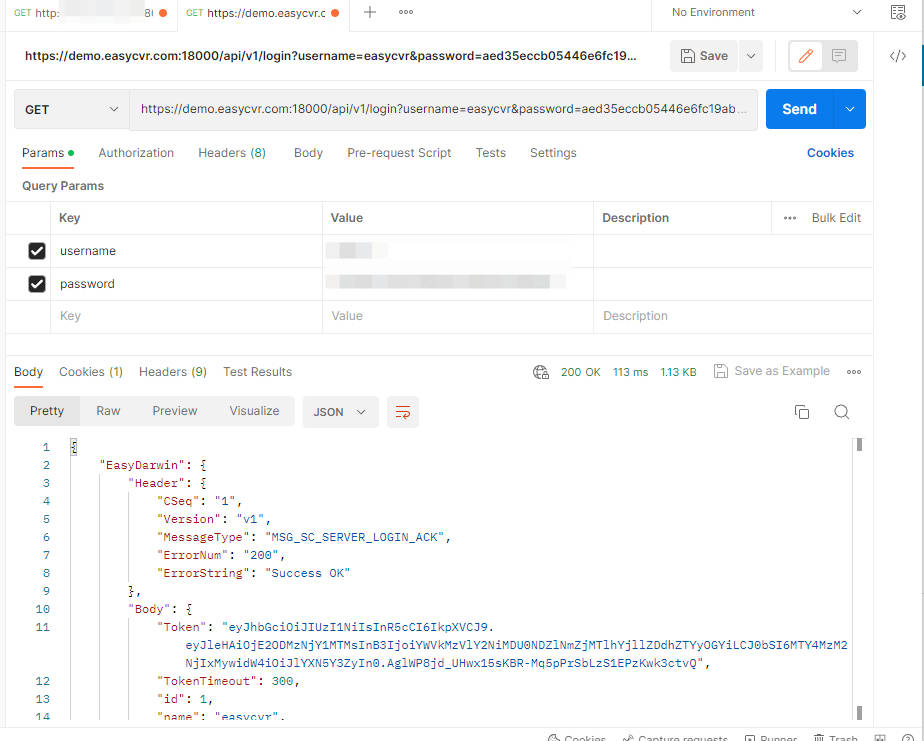Expand the Send button dropdown arrow
924x741 pixels.
850,109
